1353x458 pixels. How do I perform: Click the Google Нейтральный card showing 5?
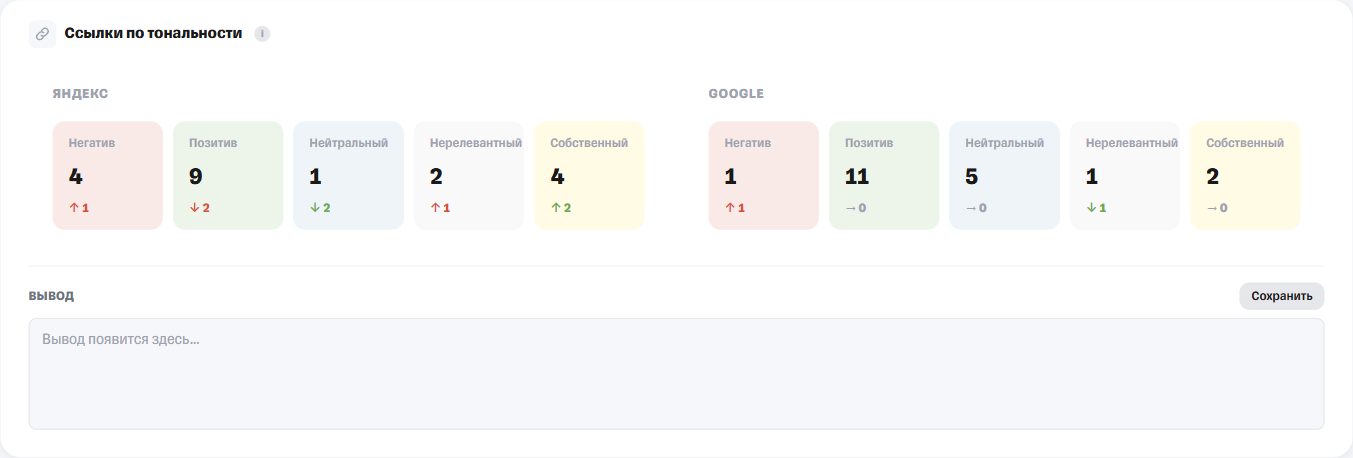click(x=1005, y=176)
